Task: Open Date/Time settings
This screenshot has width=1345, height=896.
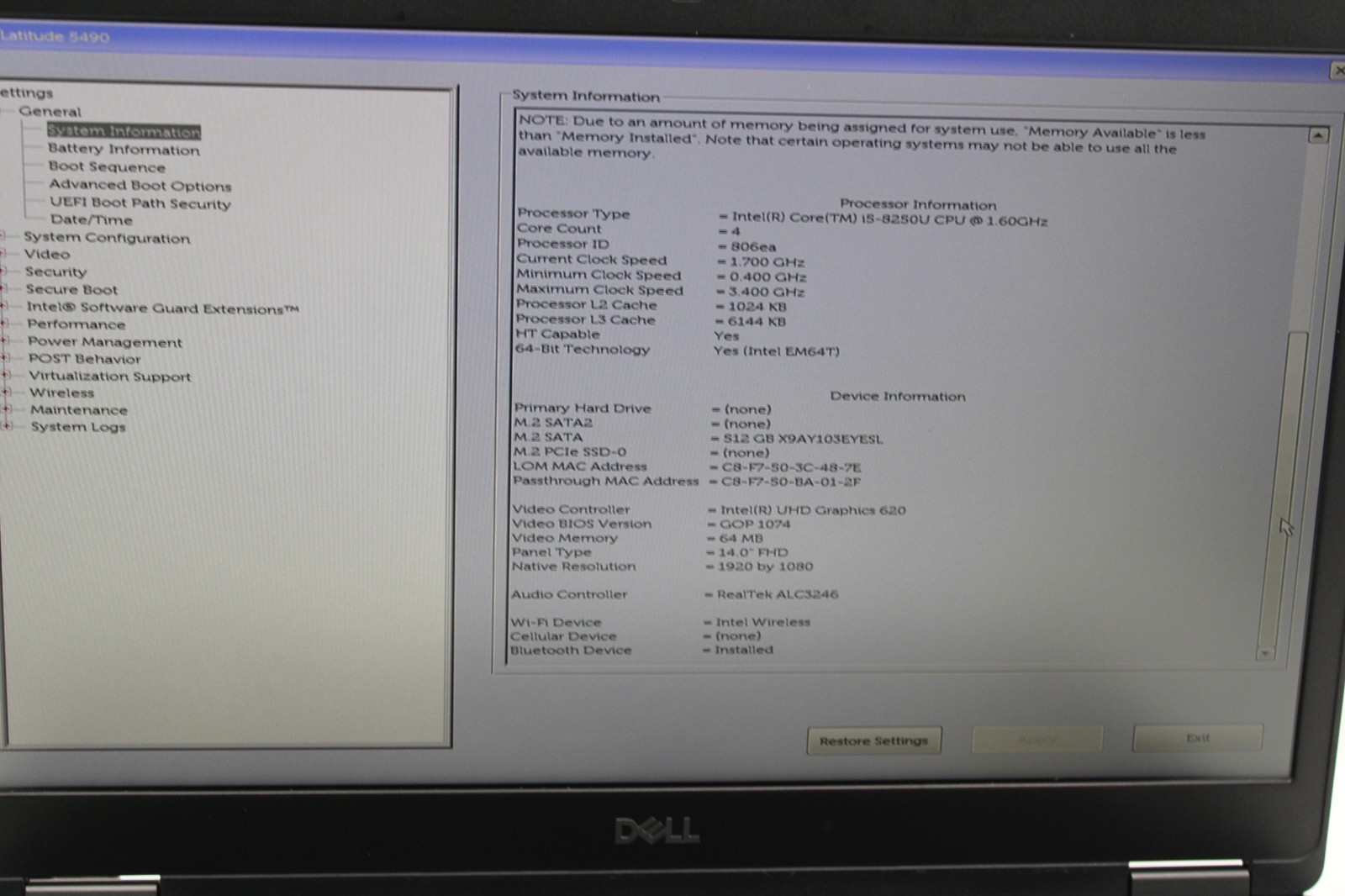Action: pos(91,220)
